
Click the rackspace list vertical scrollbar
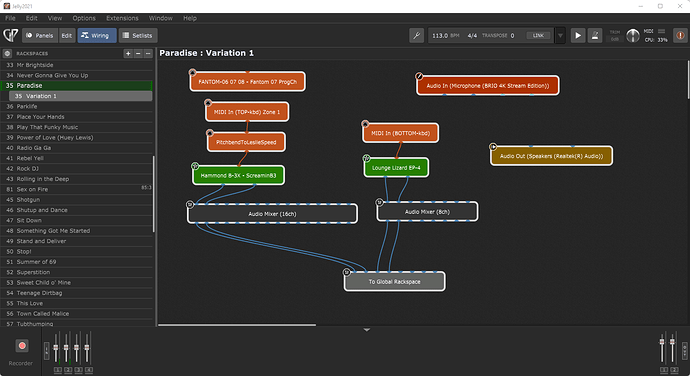[x=154, y=194]
